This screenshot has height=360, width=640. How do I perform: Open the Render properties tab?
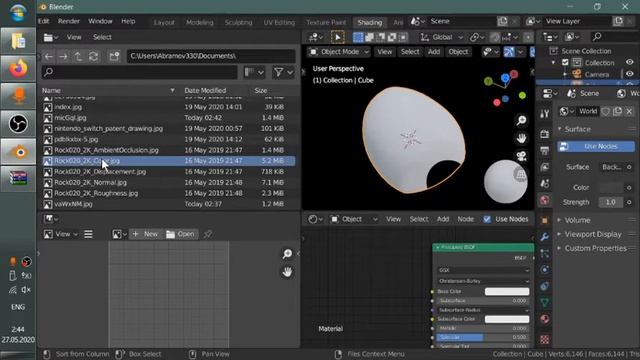[544, 134]
